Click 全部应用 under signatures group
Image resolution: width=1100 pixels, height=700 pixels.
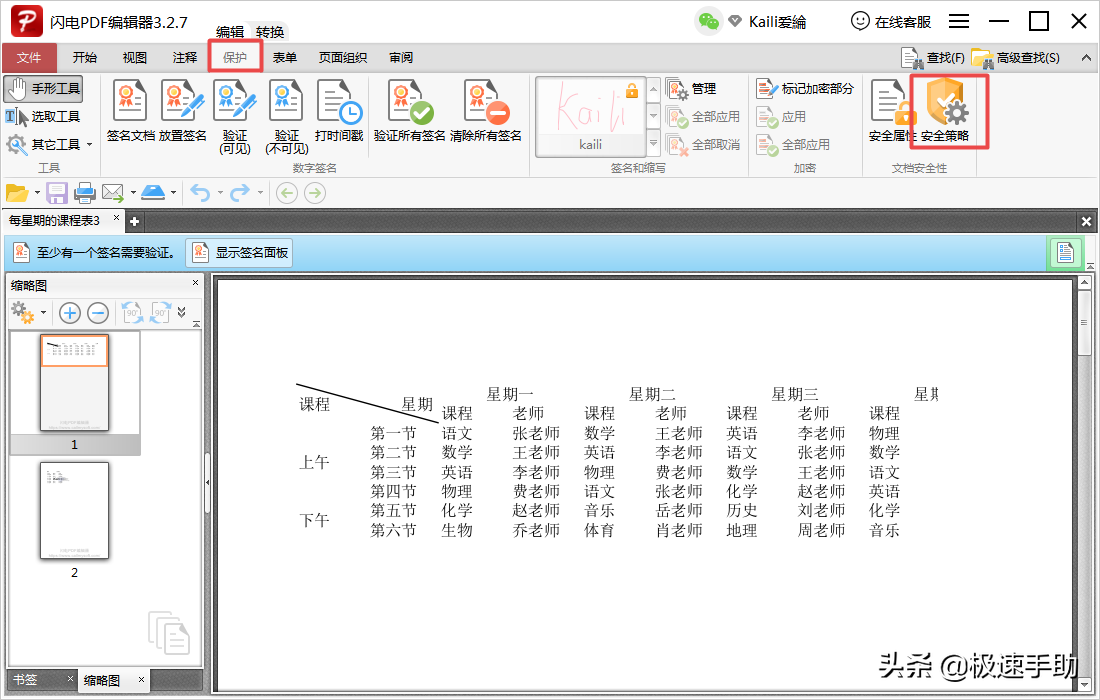tap(703, 117)
